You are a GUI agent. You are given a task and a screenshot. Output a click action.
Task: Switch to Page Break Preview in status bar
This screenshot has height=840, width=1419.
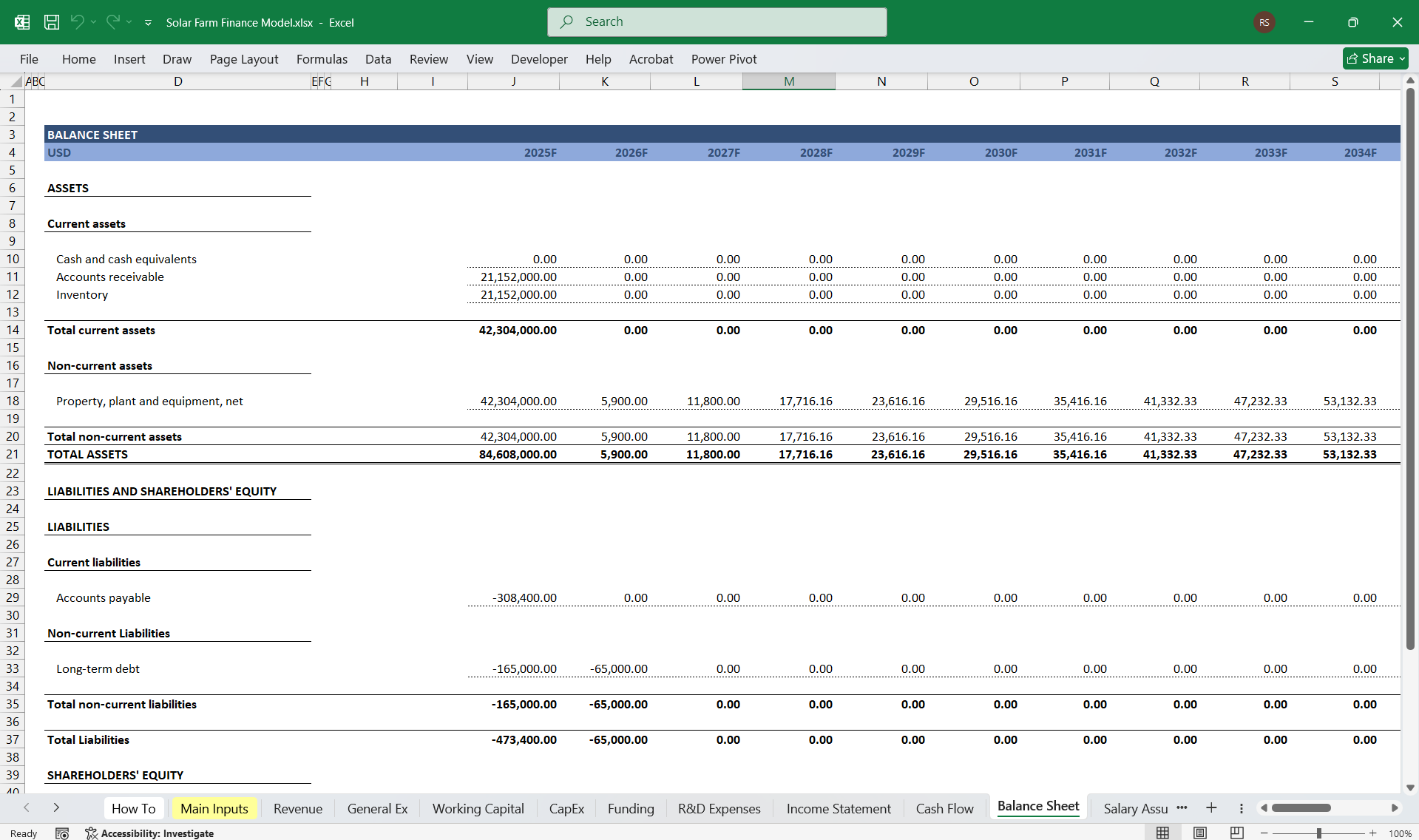pyautogui.click(x=1238, y=833)
